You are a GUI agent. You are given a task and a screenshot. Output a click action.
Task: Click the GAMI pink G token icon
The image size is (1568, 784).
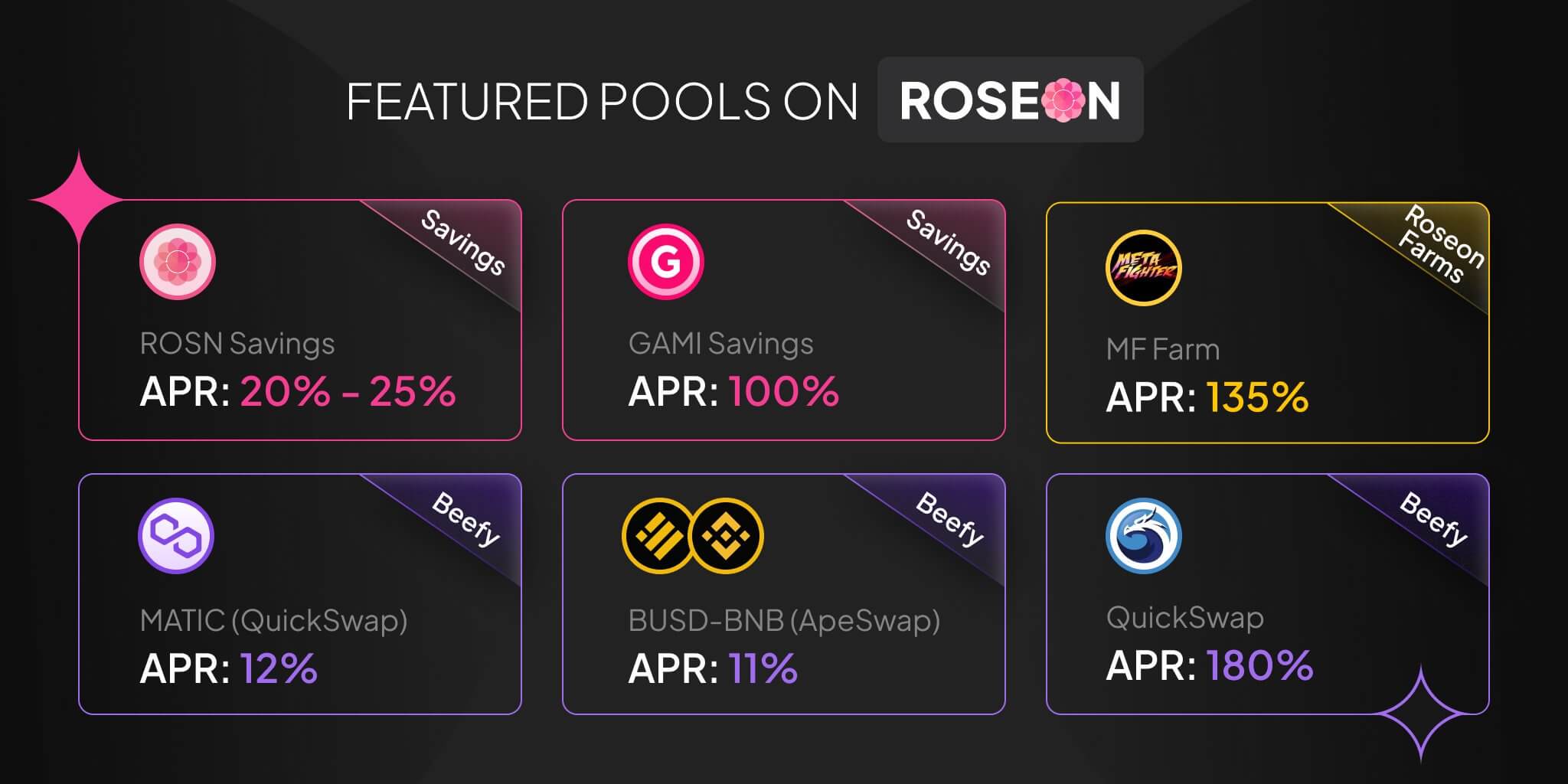pyautogui.click(x=666, y=262)
